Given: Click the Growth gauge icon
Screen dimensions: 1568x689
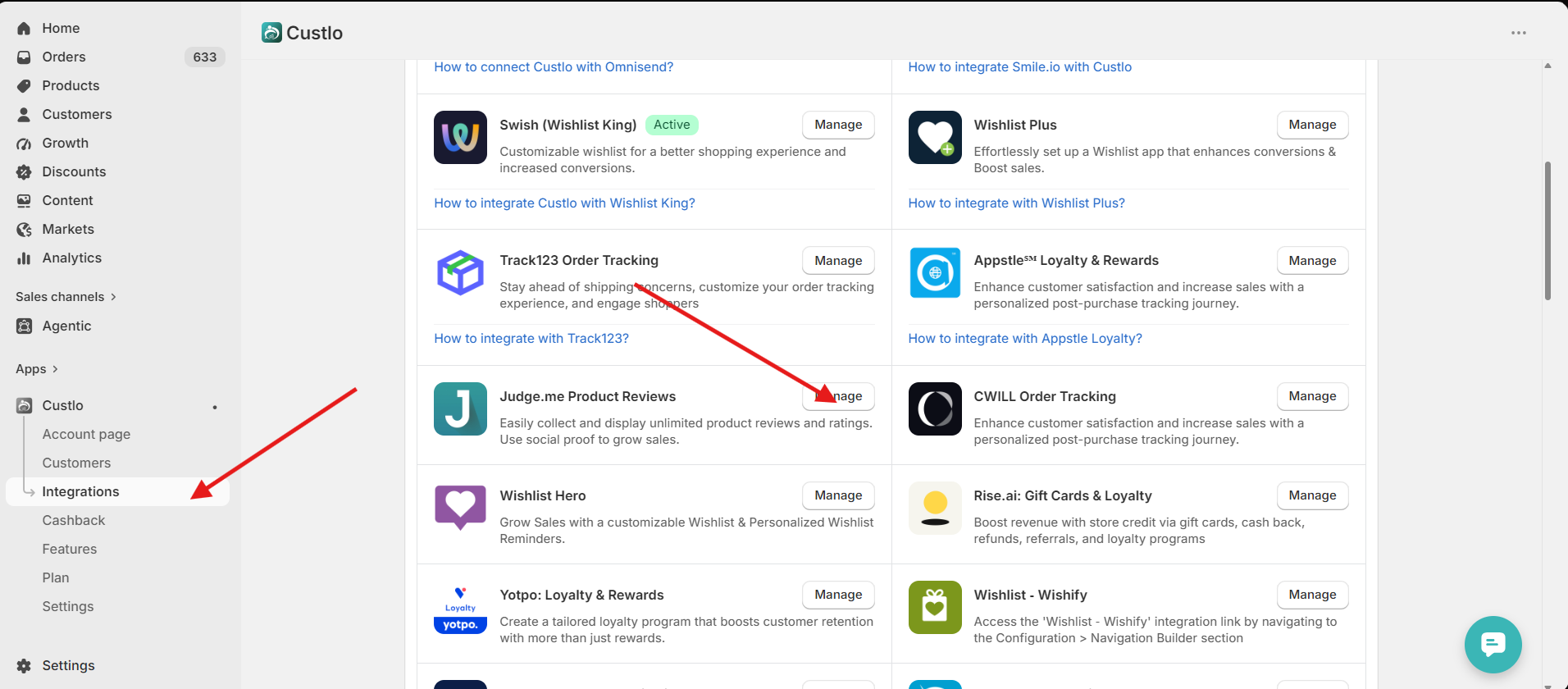Looking at the screenshot, I should [24, 144].
